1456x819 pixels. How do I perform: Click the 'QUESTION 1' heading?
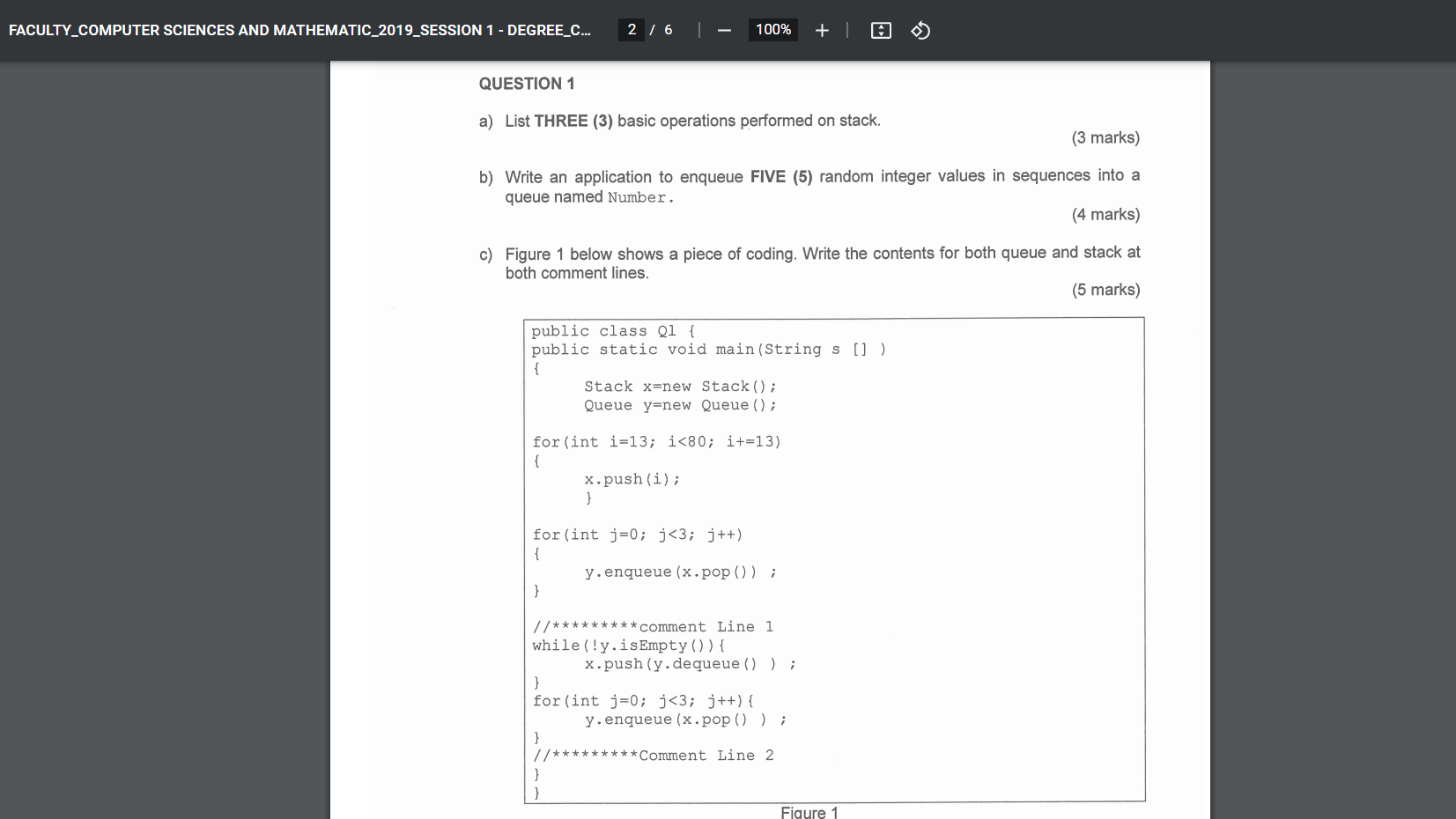[527, 84]
